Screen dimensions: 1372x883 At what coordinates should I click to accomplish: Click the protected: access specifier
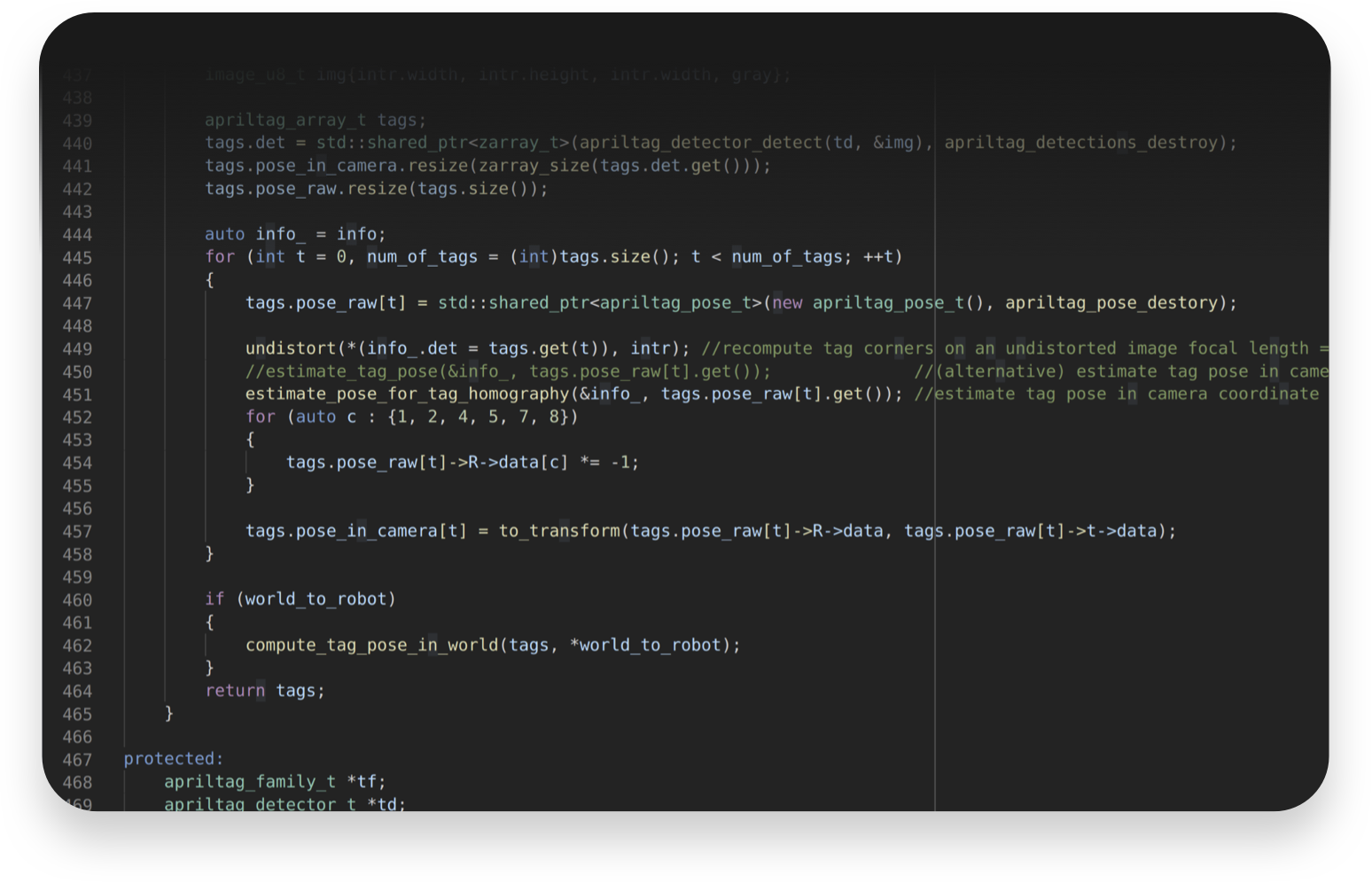[x=173, y=758]
